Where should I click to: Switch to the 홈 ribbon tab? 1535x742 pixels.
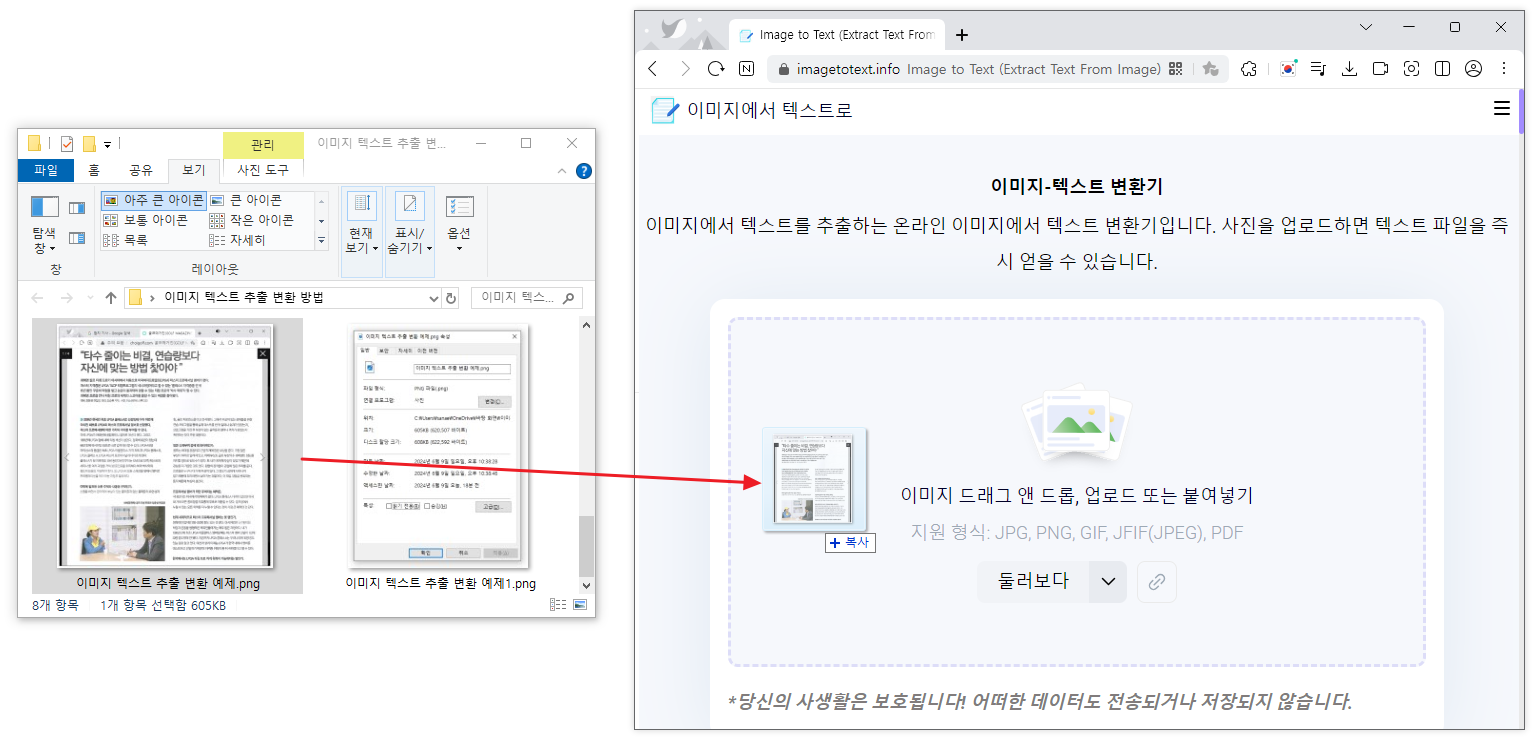(94, 171)
